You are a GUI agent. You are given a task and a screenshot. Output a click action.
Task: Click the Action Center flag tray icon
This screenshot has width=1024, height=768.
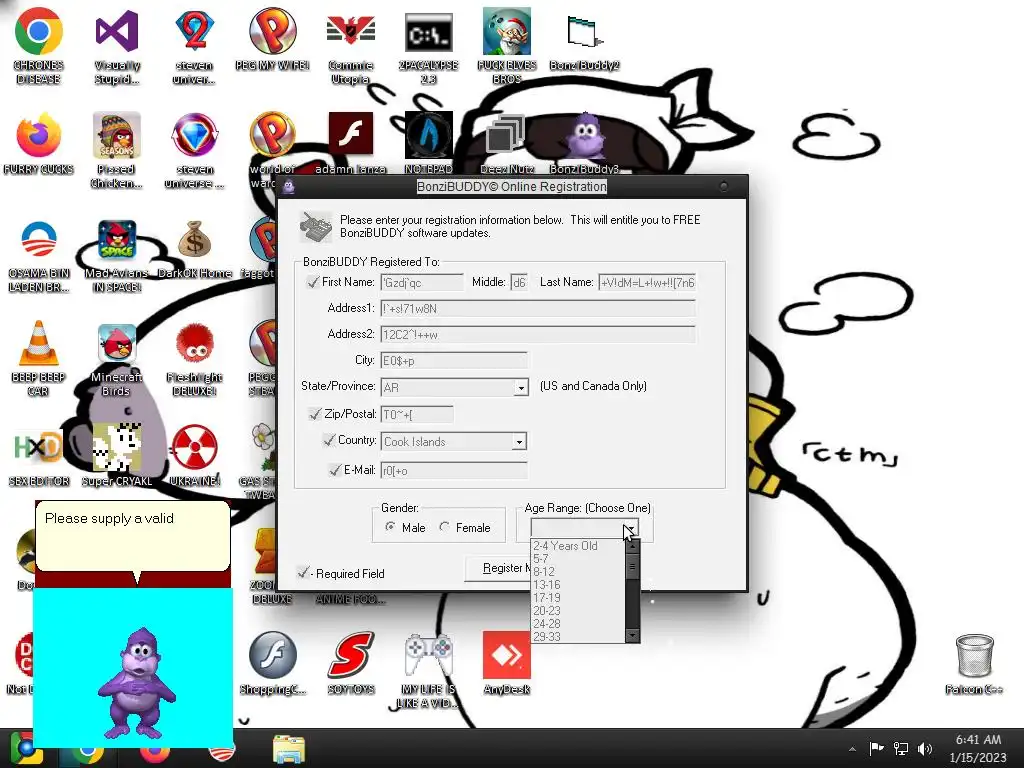[x=876, y=748]
